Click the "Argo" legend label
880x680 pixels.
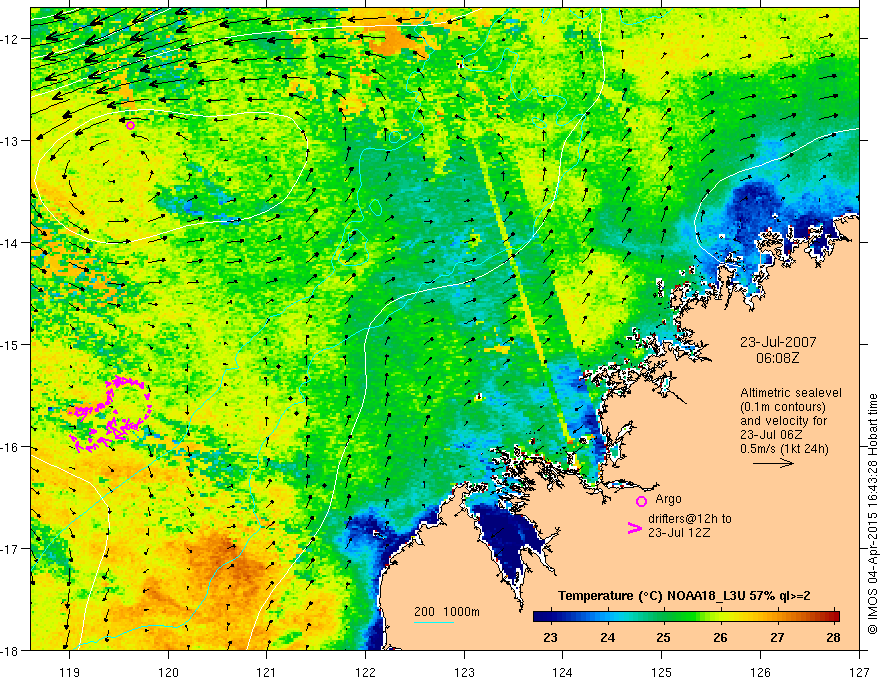coord(668,499)
